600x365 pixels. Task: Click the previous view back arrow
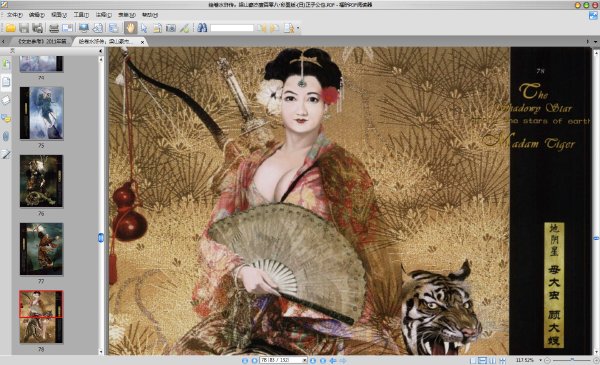pyautogui.click(x=333, y=360)
